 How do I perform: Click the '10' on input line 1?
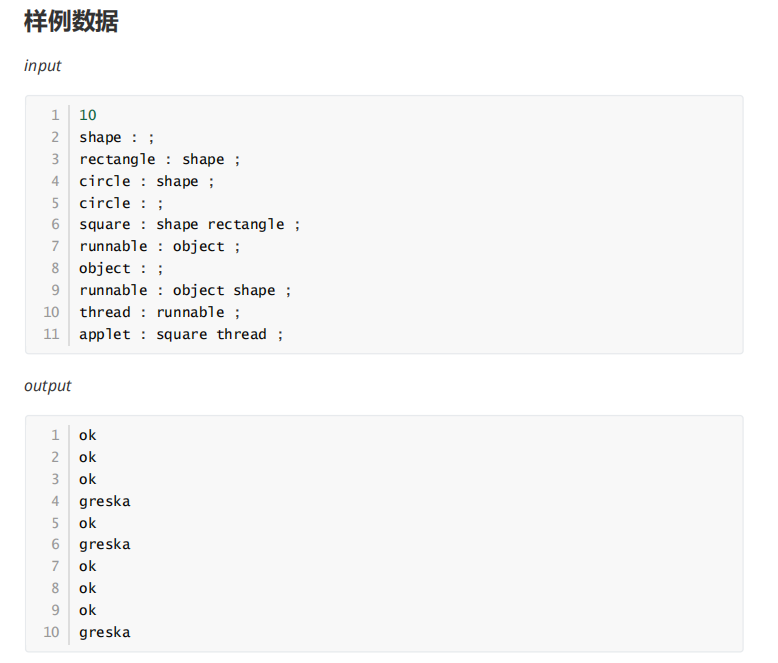tap(88, 115)
